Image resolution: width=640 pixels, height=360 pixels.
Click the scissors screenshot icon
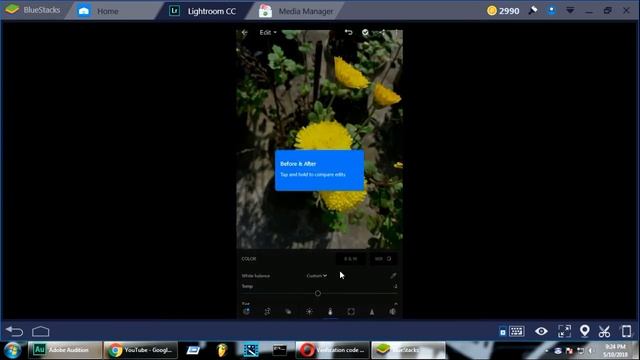click(x=604, y=331)
